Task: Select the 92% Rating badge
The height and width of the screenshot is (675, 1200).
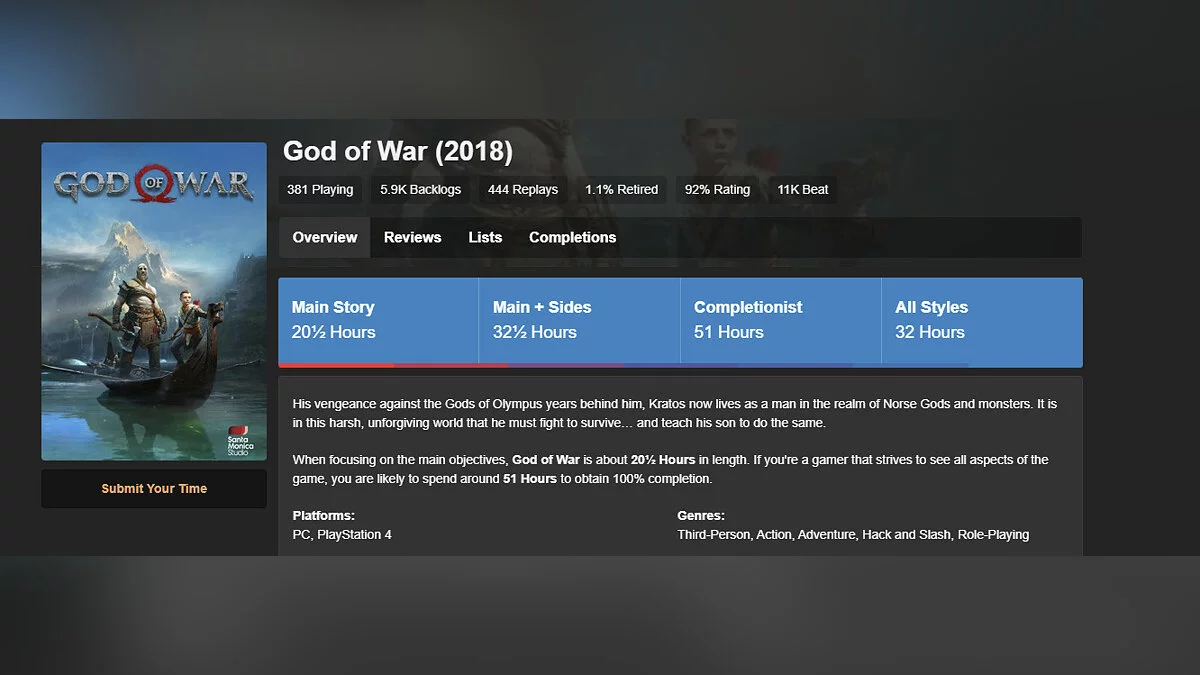Action: click(717, 190)
